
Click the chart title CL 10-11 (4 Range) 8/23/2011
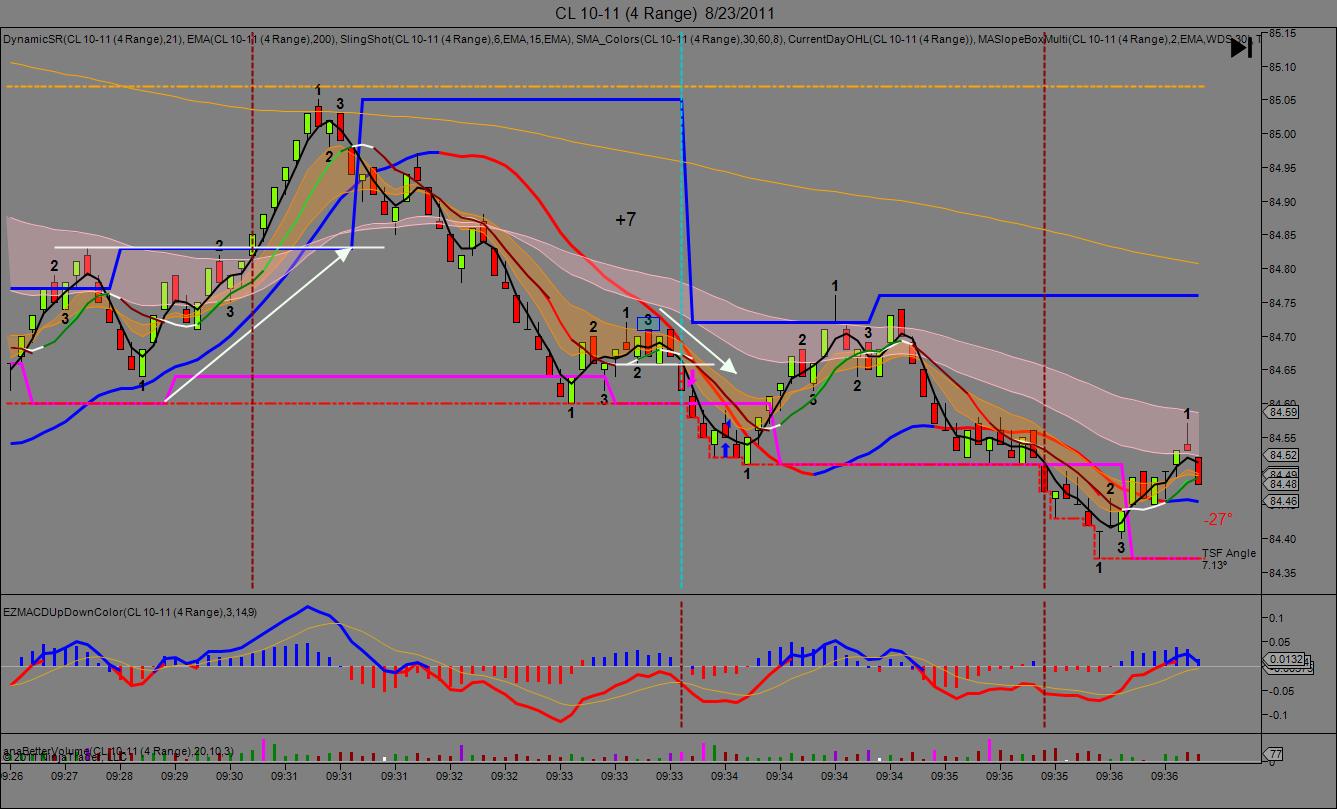[x=664, y=13]
